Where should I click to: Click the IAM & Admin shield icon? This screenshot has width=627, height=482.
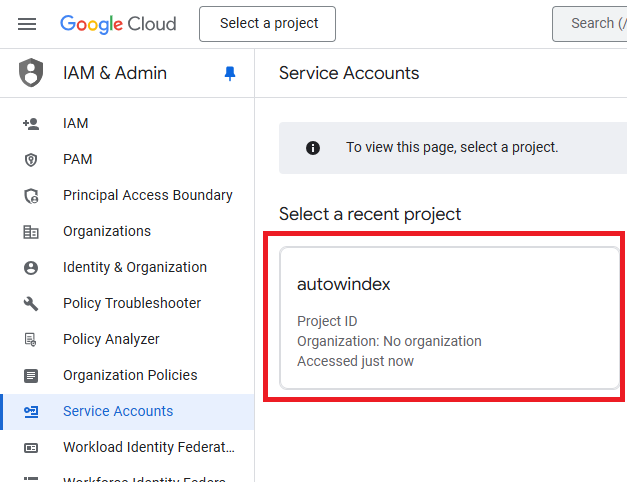[x=31, y=73]
